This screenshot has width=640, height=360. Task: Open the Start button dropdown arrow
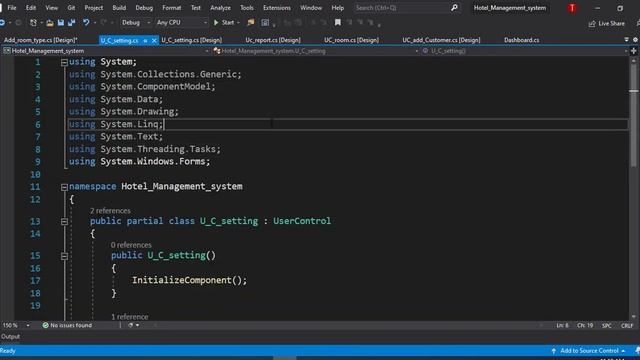tap(238, 23)
